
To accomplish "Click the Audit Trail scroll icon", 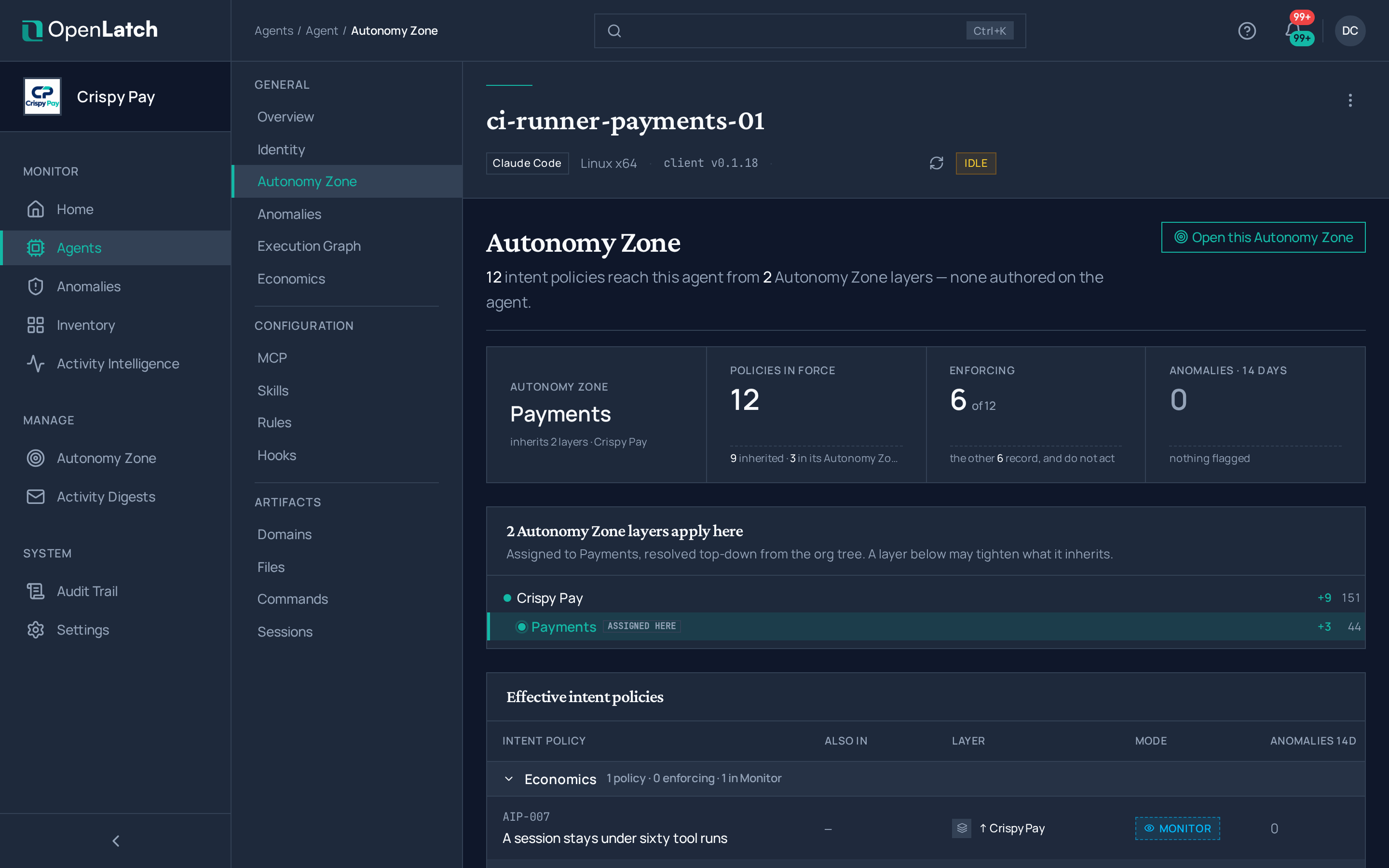I will coord(36,591).
